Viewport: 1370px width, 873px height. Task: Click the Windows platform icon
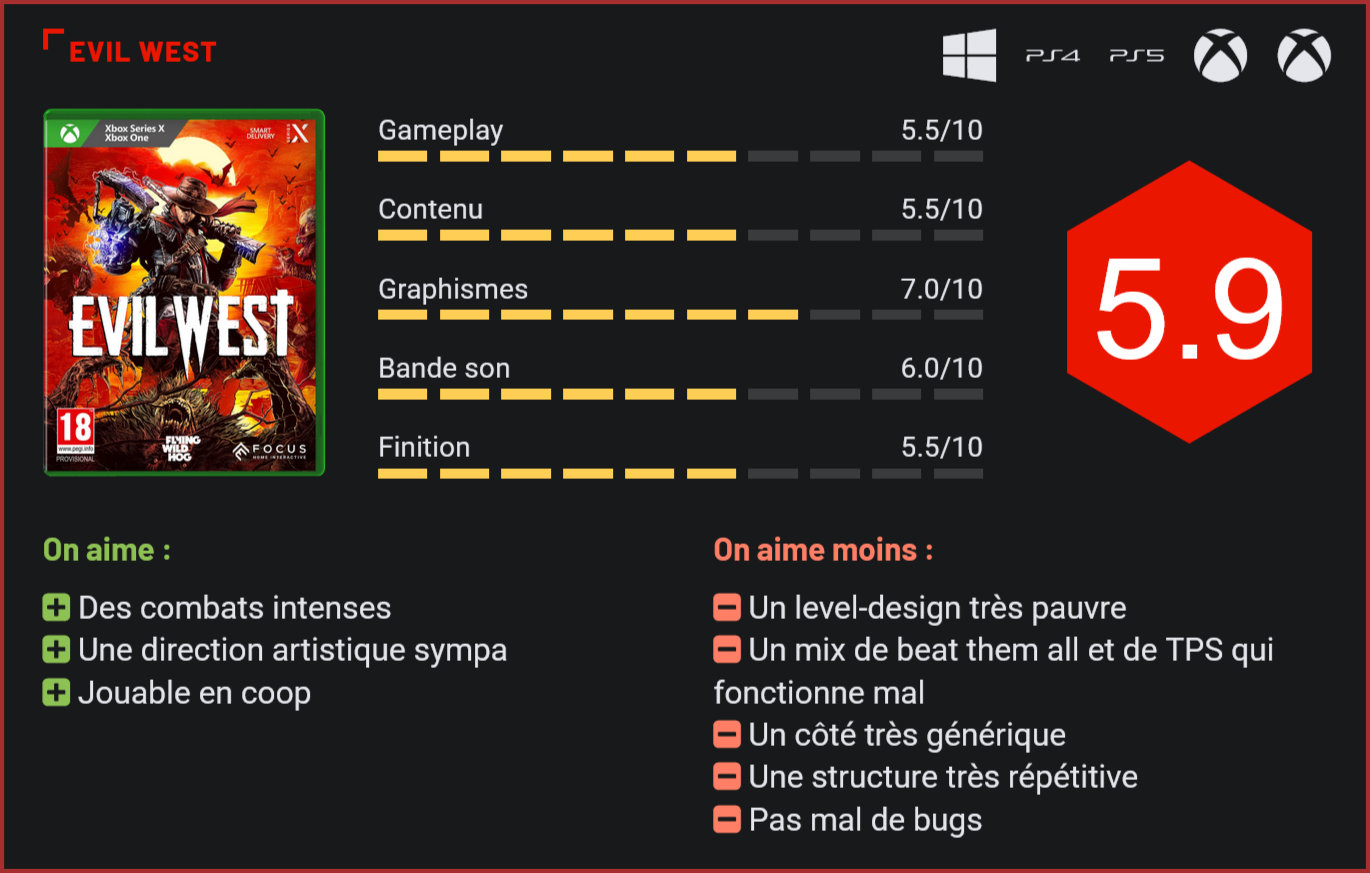click(969, 55)
